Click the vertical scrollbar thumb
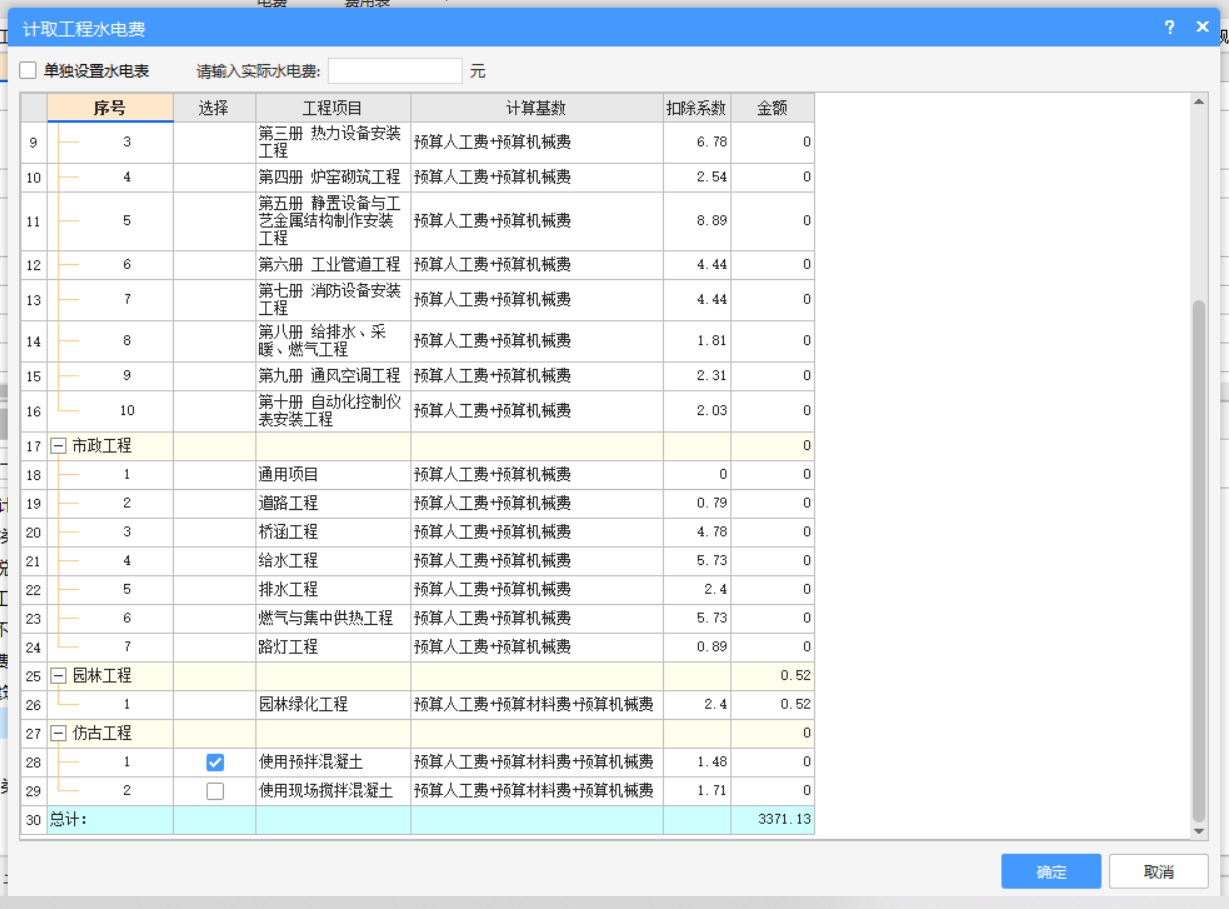 click(x=1199, y=560)
